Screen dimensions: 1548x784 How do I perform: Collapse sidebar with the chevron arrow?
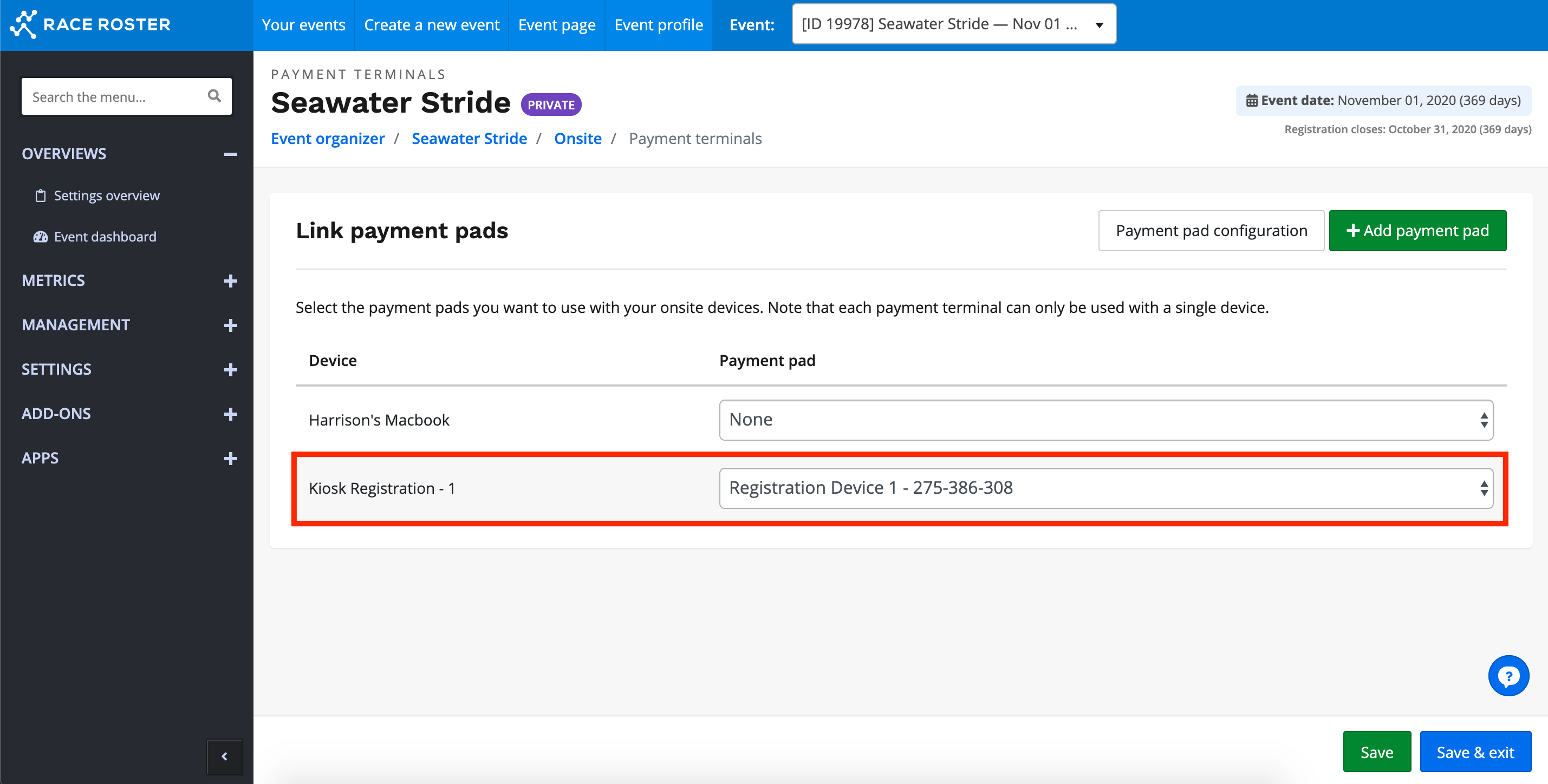click(x=224, y=756)
